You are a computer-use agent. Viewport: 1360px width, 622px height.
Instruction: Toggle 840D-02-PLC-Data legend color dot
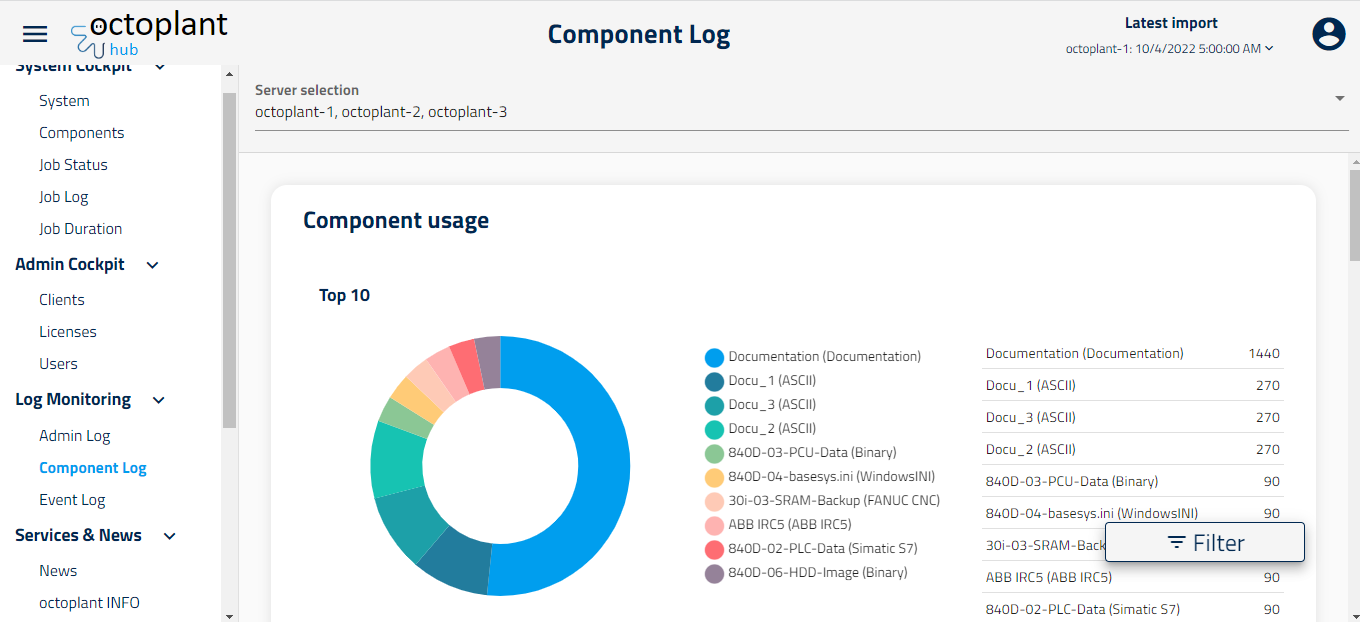714,549
